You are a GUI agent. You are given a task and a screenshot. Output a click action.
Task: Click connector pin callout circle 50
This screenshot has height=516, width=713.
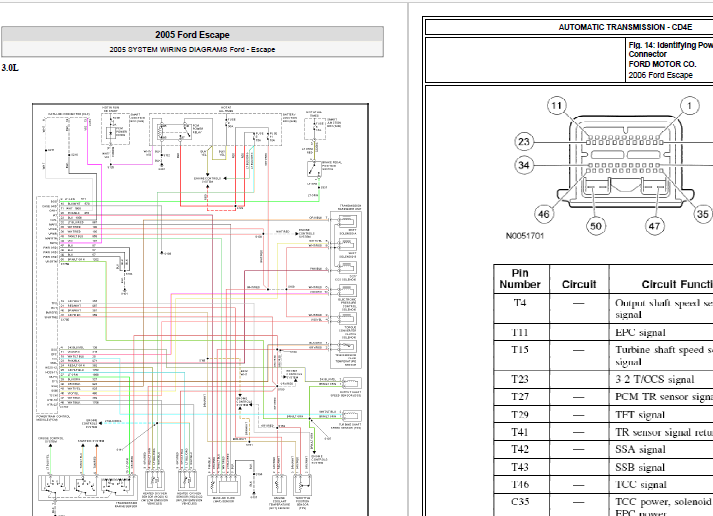596,226
